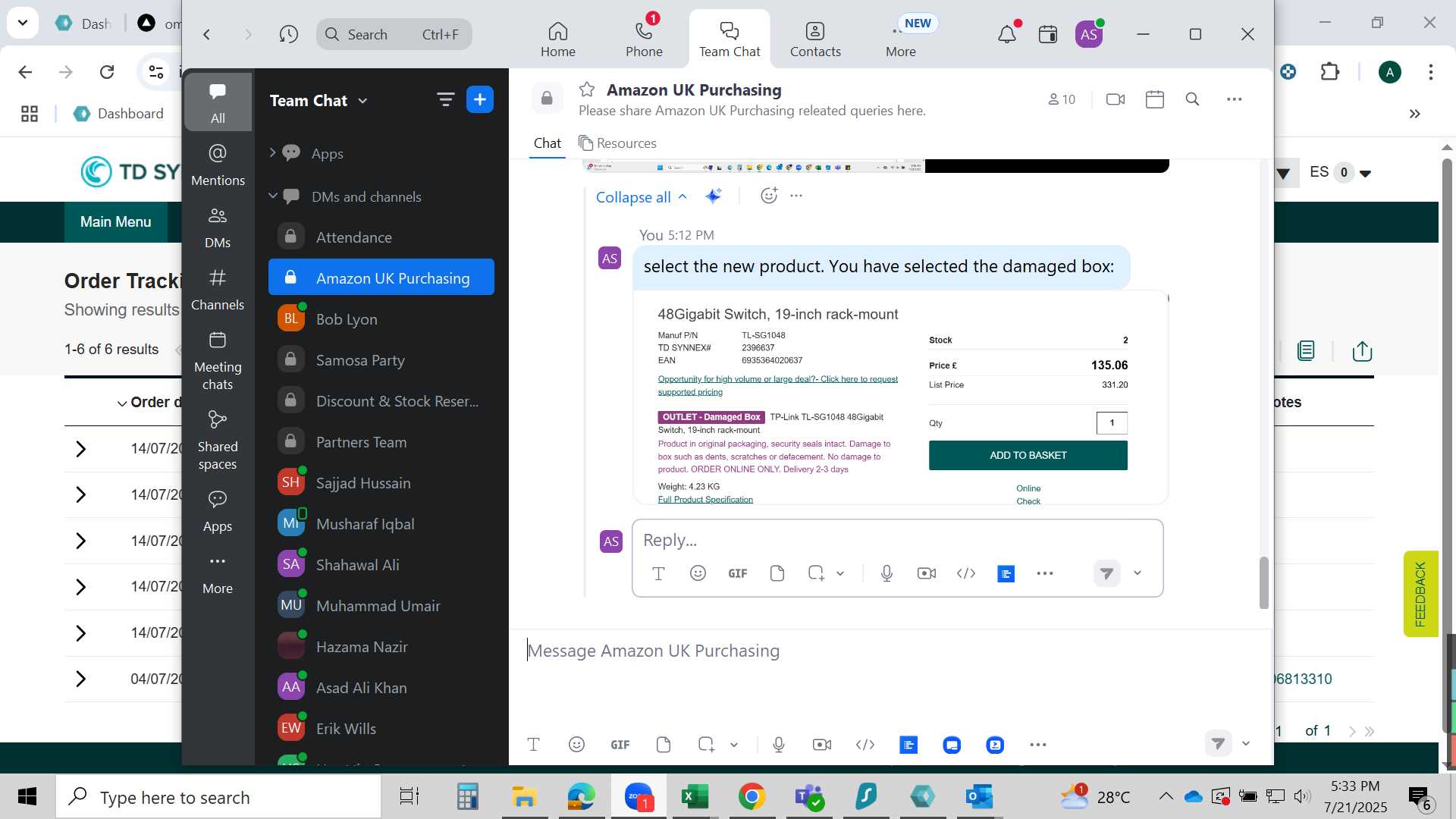Open screenshot dropdown arrow in main toolbar
This screenshot has height=819, width=1456.
(734, 745)
